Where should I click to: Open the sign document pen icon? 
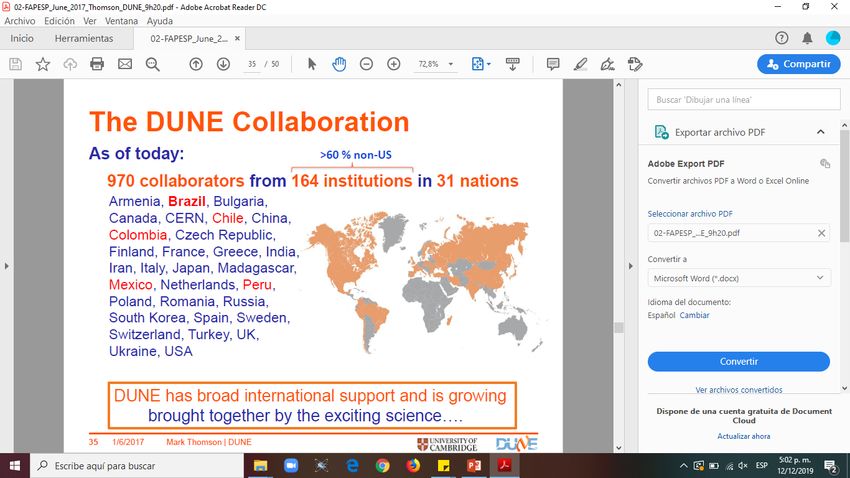click(608, 64)
